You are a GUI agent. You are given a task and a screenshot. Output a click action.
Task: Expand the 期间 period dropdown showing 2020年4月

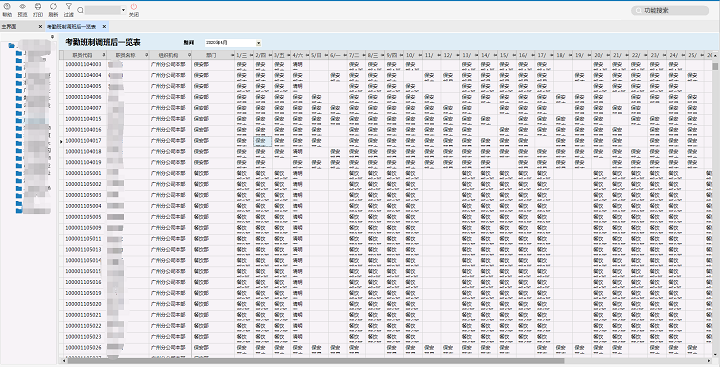coord(259,43)
